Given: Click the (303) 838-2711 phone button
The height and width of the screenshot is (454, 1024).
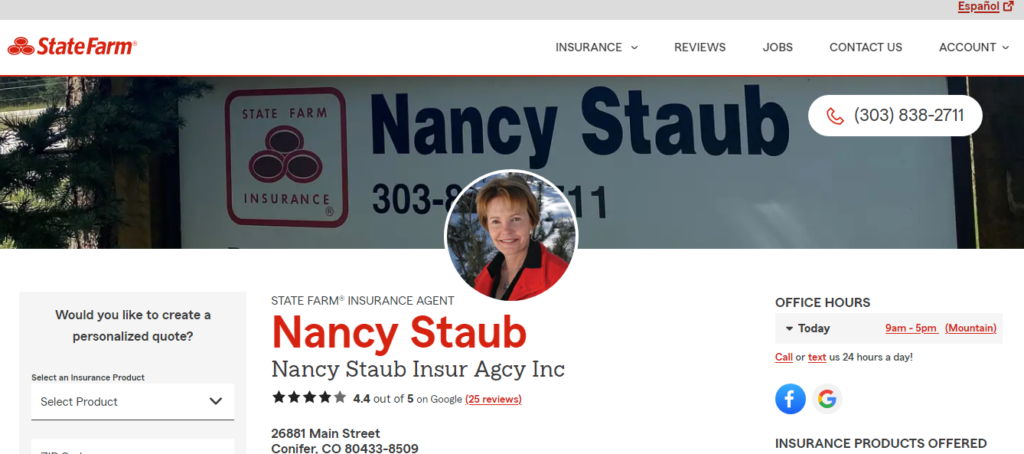Looking at the screenshot, I should pos(895,116).
